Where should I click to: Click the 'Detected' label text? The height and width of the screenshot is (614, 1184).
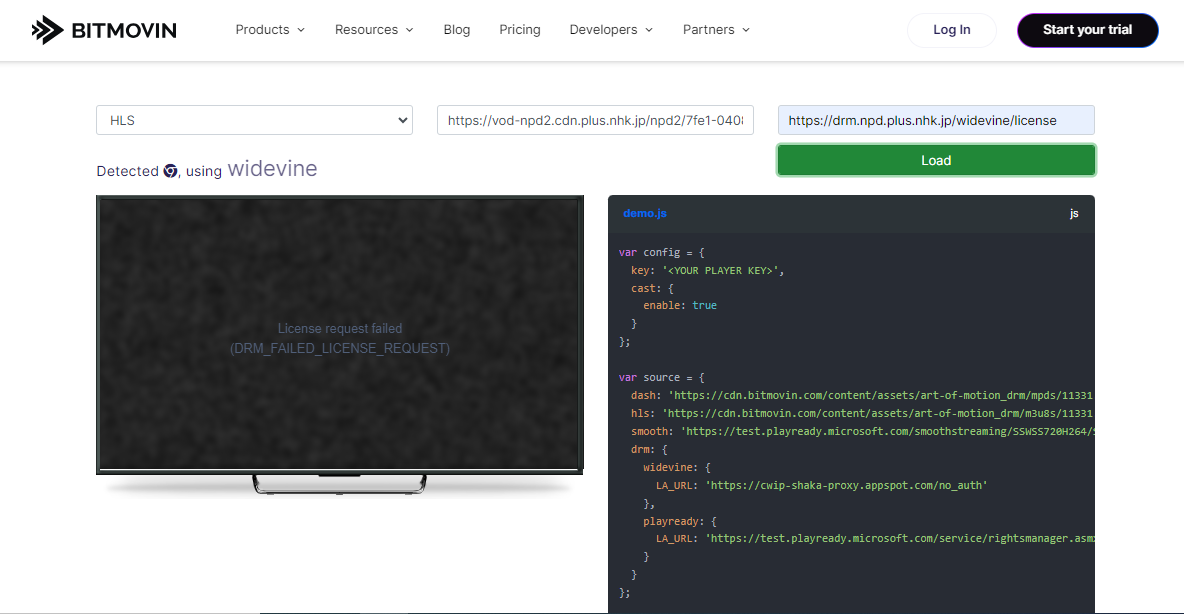tap(128, 171)
